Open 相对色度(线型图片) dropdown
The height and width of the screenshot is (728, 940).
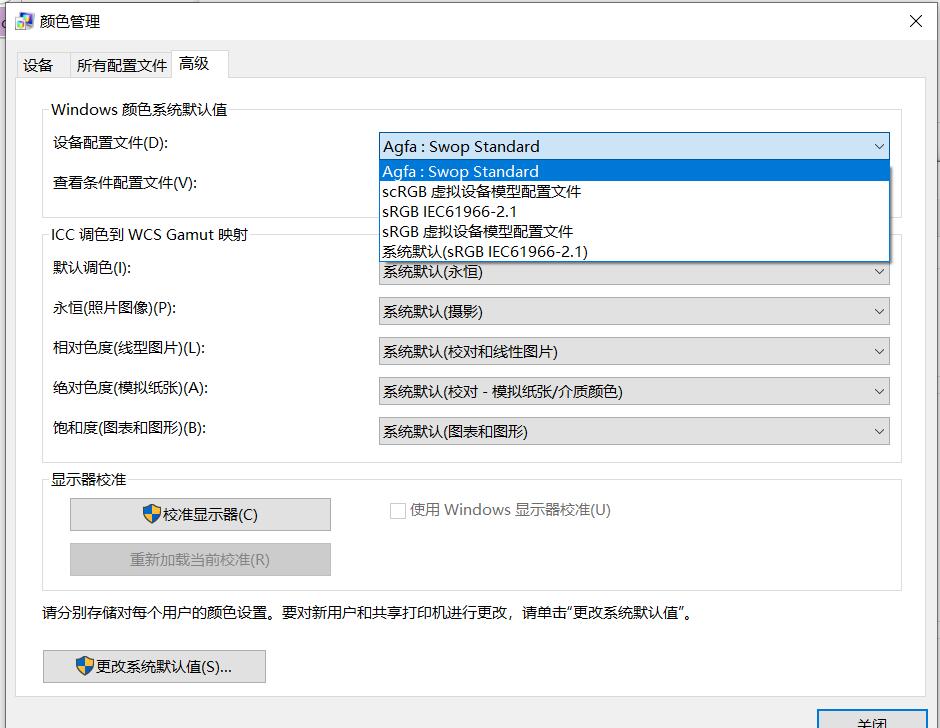point(634,351)
